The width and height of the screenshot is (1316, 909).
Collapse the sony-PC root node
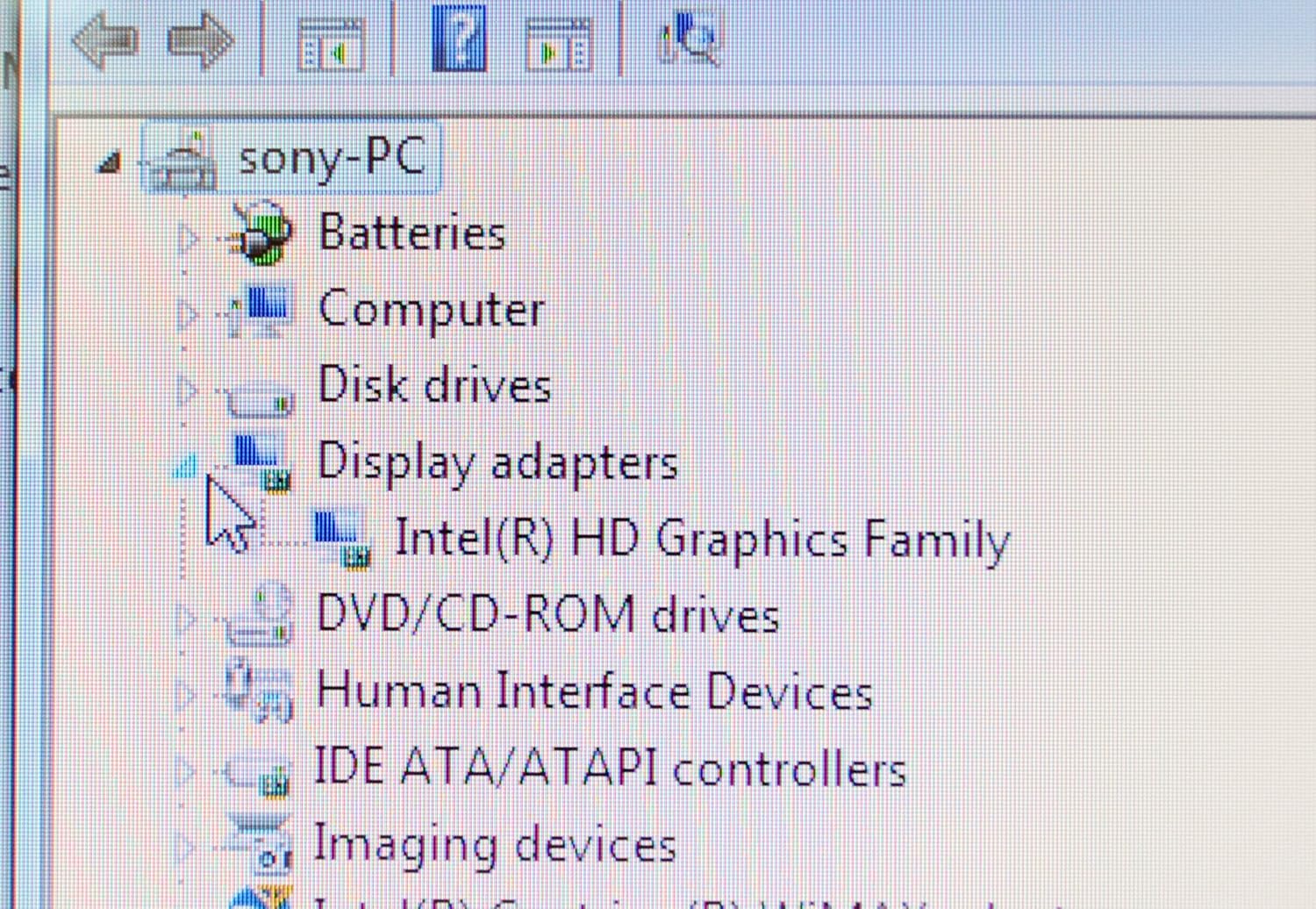tap(109, 161)
